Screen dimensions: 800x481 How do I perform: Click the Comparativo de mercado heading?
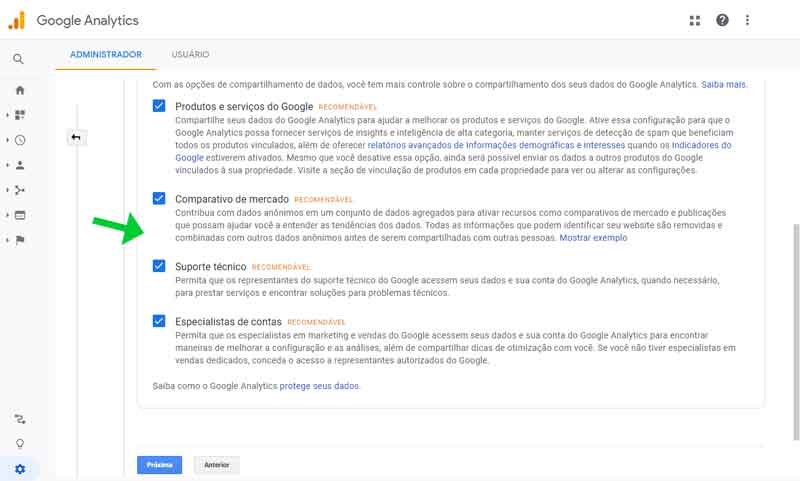[x=232, y=199]
